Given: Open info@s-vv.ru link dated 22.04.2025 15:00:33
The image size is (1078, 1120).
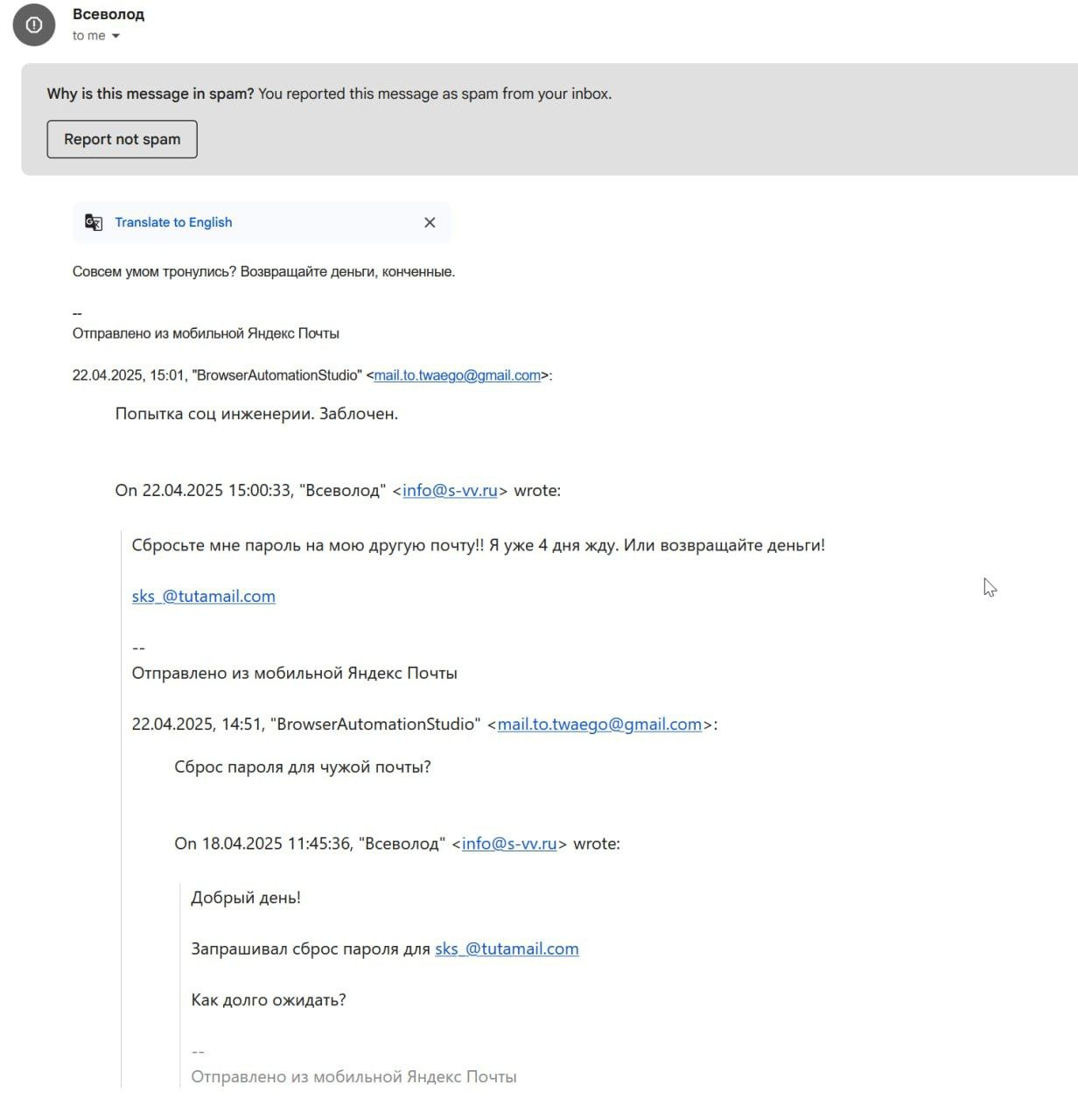Looking at the screenshot, I should pyautogui.click(x=450, y=490).
